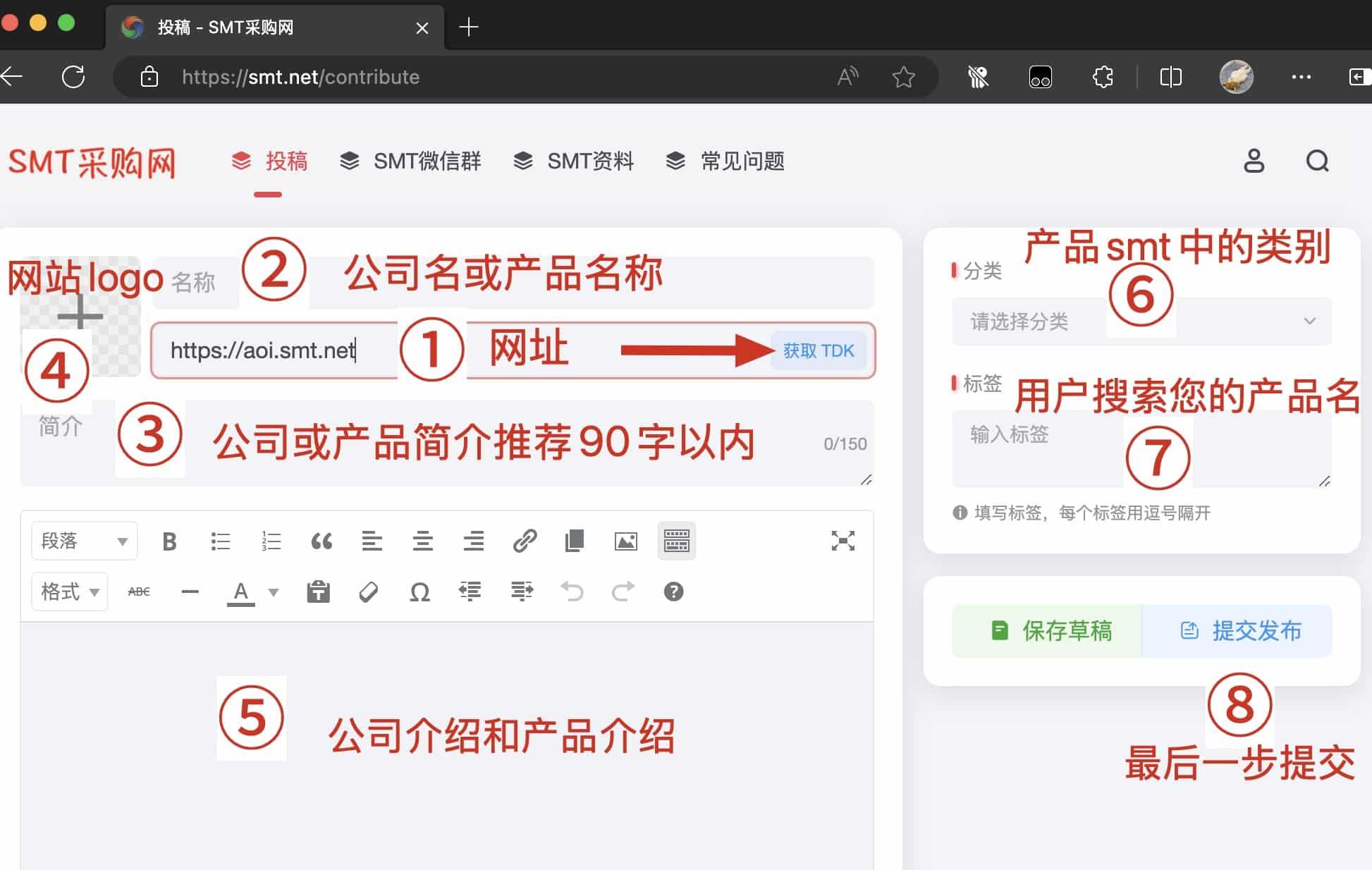Apply strikethrough formatting
The width and height of the screenshot is (1372, 870).
[x=139, y=592]
